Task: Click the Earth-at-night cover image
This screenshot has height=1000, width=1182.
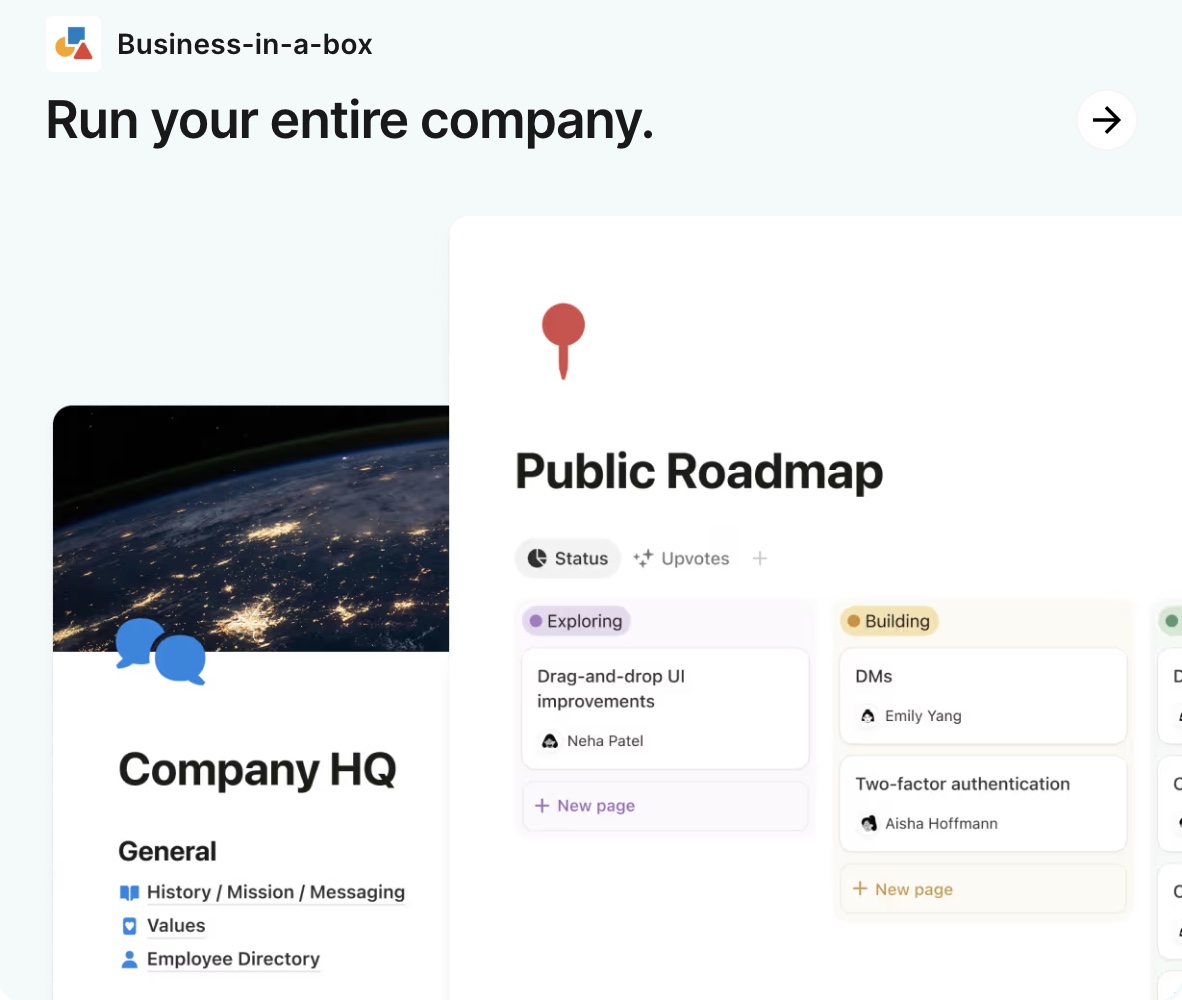Action: point(251,528)
